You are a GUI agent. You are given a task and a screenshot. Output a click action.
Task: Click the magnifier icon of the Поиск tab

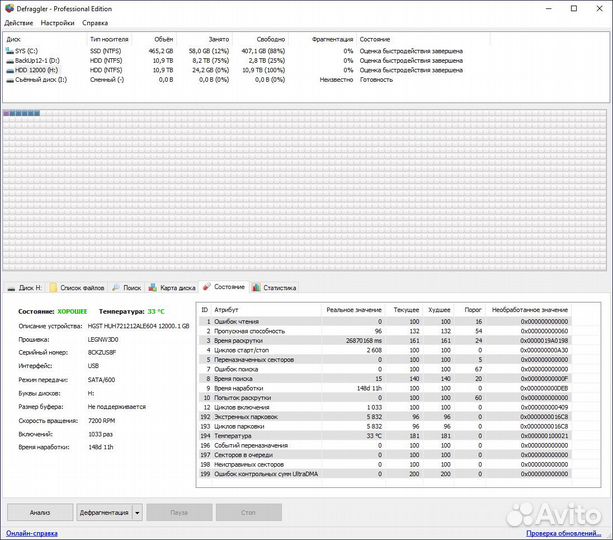(x=116, y=288)
